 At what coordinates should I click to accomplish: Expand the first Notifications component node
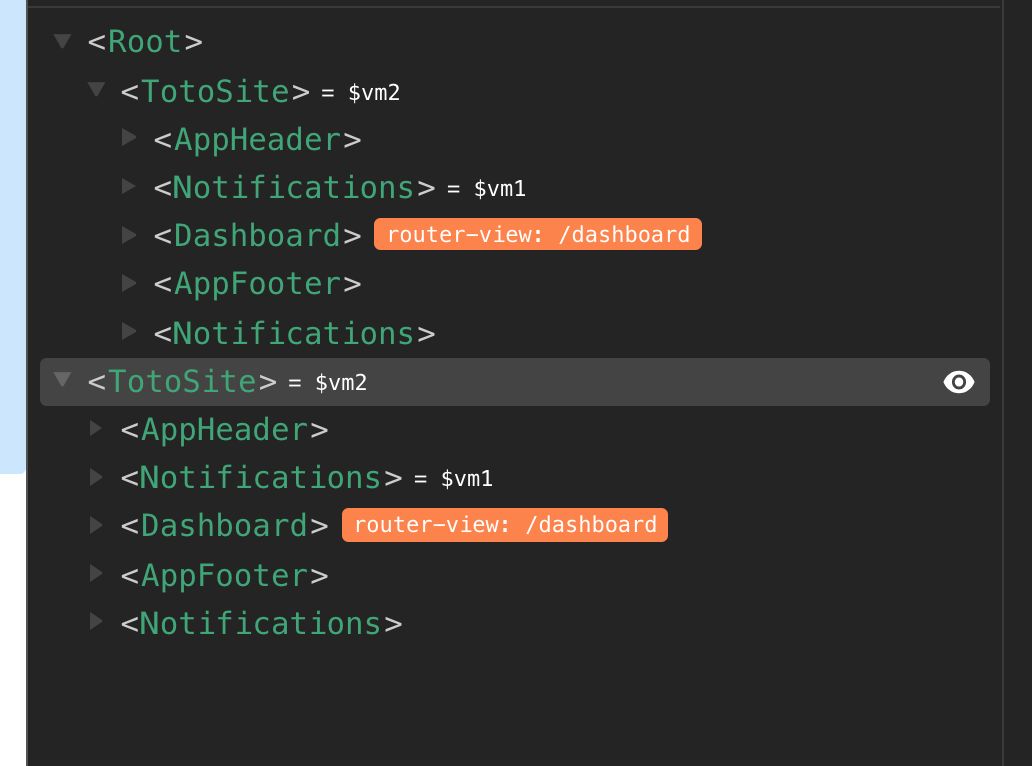pyautogui.click(x=130, y=186)
